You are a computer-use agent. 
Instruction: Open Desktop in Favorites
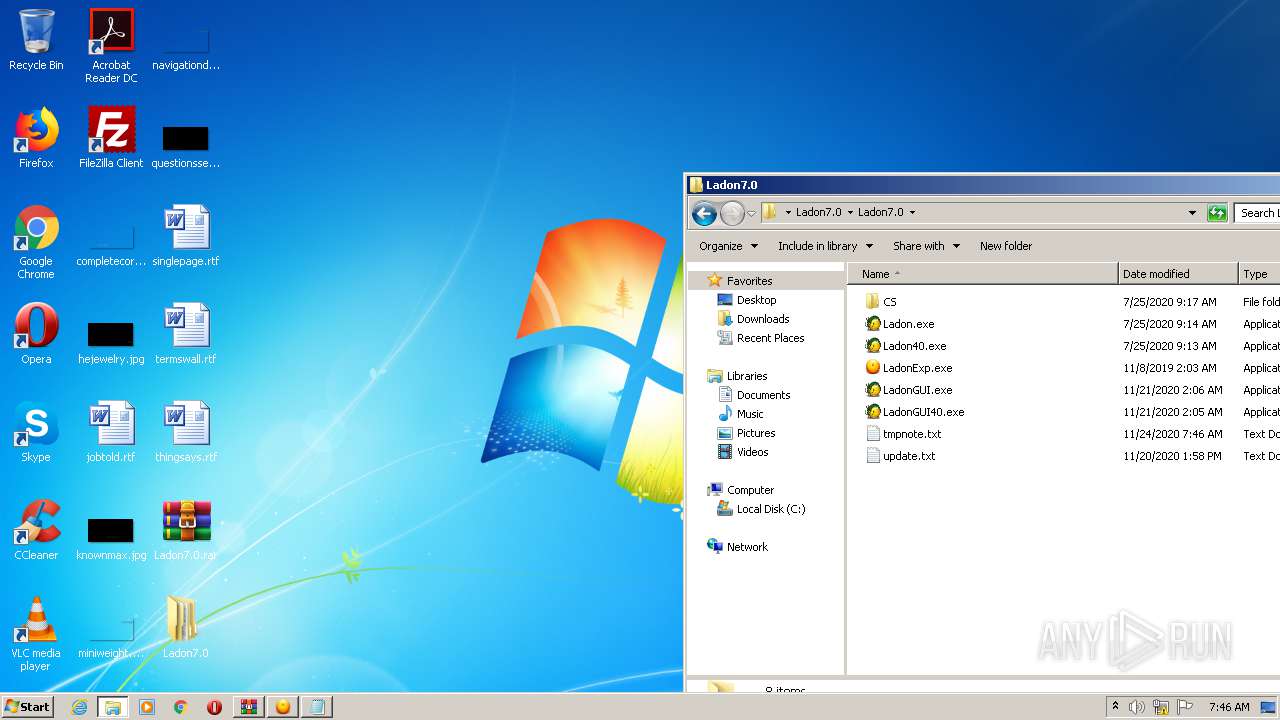[x=756, y=300]
